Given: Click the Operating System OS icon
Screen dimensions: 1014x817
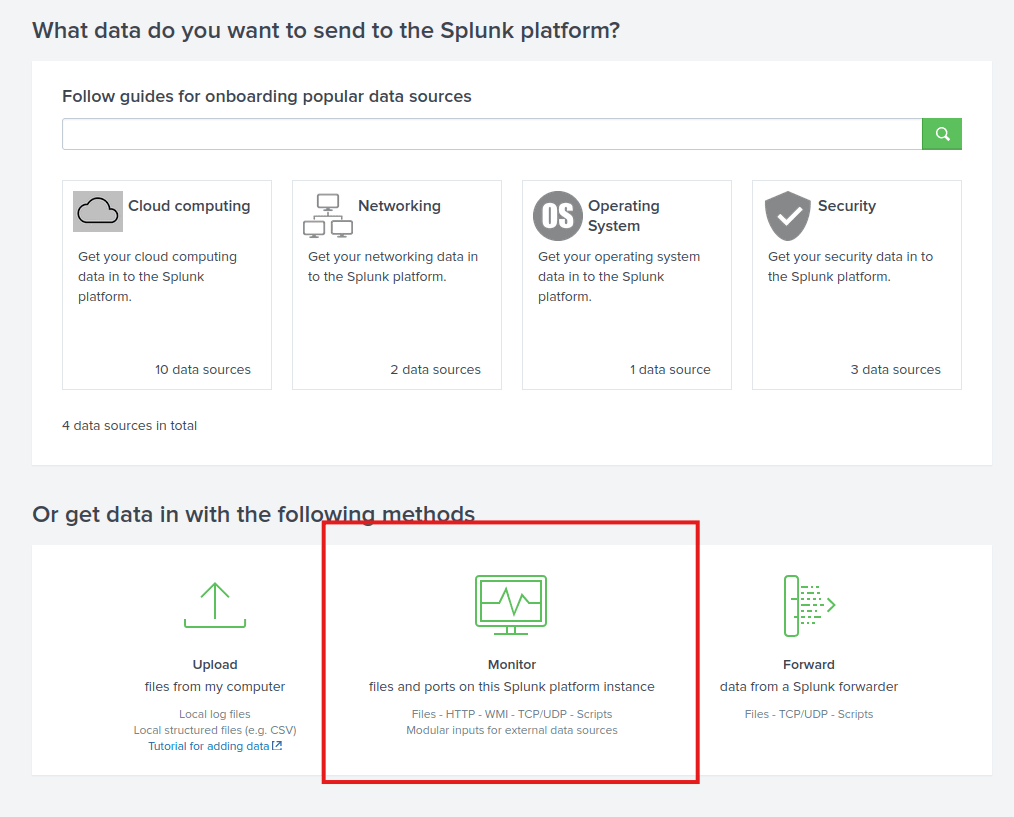Looking at the screenshot, I should click(x=558, y=216).
